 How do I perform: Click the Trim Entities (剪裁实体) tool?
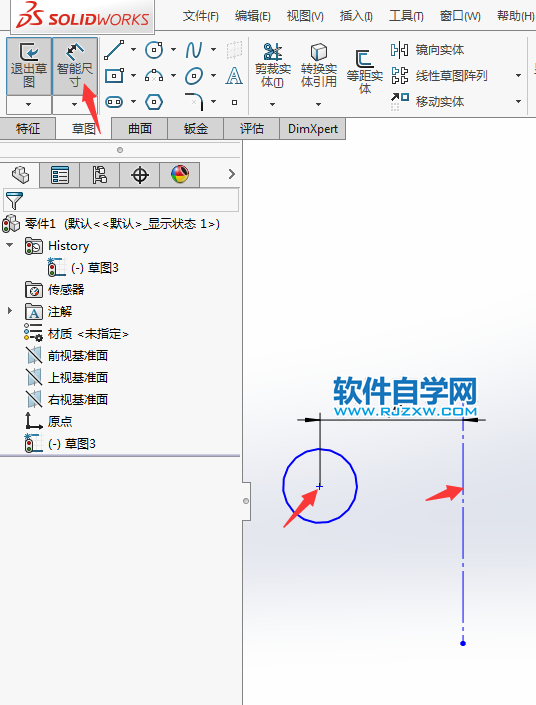(272, 66)
